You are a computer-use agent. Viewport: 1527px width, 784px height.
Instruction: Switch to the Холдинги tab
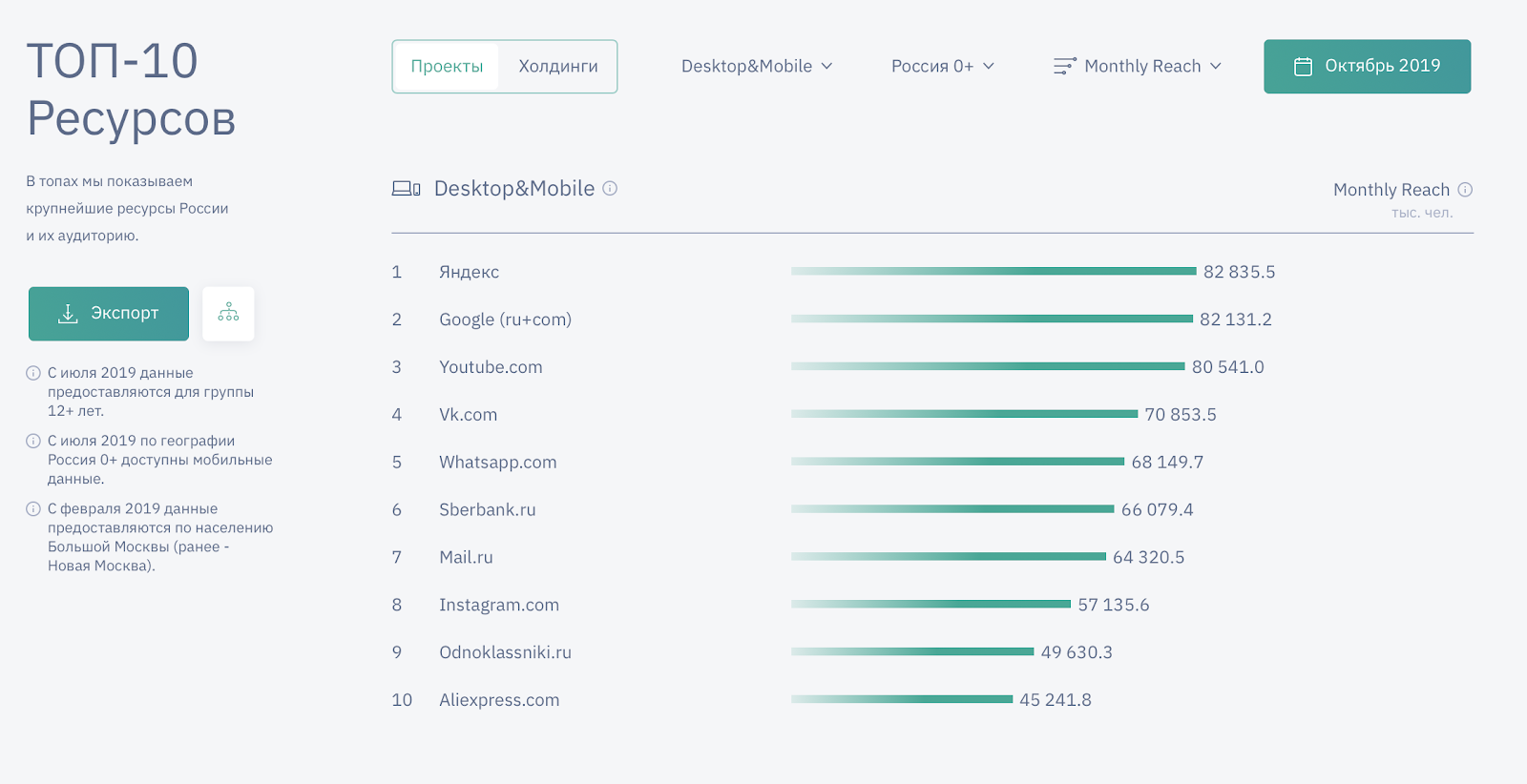coord(558,67)
